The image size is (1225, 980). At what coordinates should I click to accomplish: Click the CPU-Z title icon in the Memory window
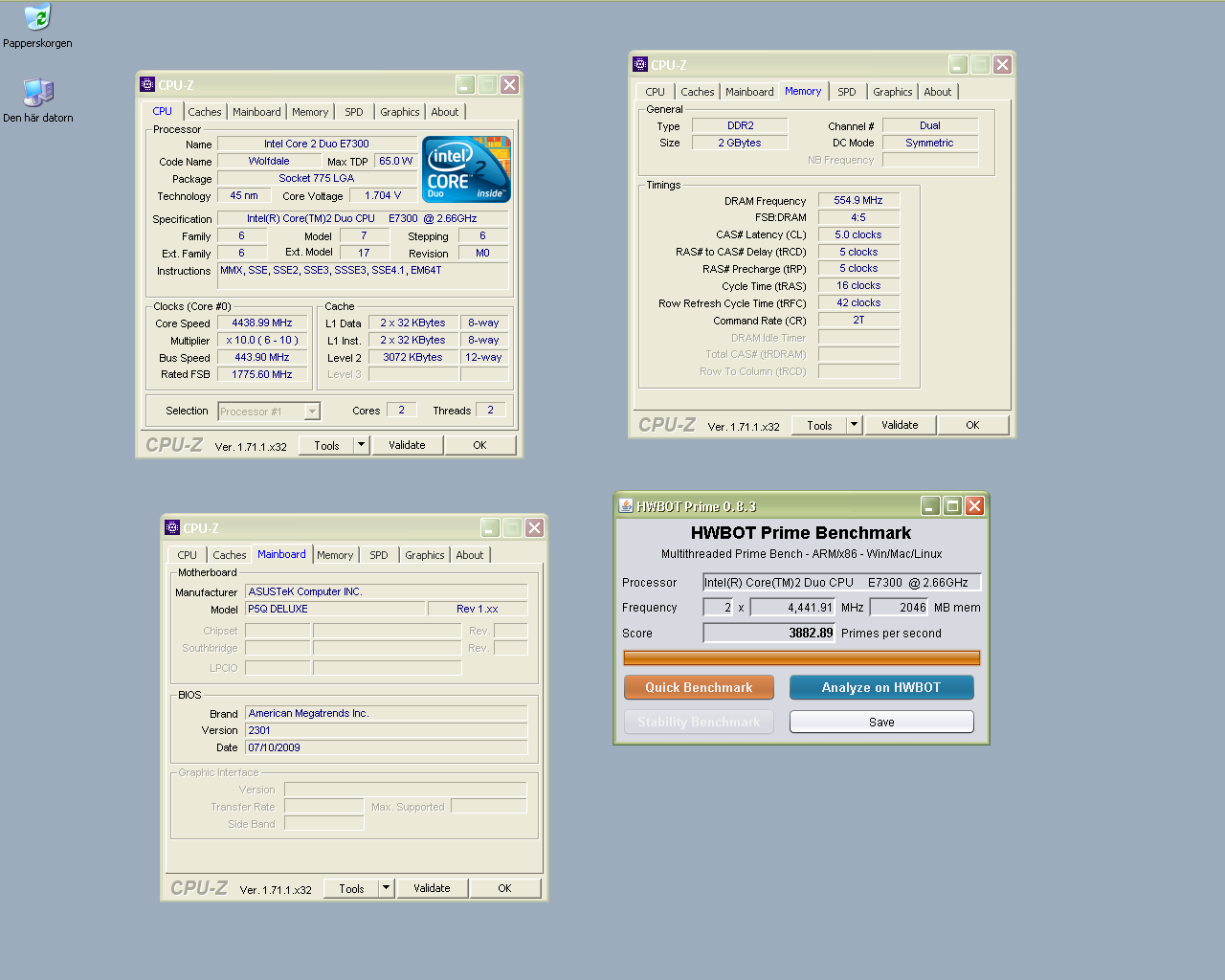coord(640,64)
